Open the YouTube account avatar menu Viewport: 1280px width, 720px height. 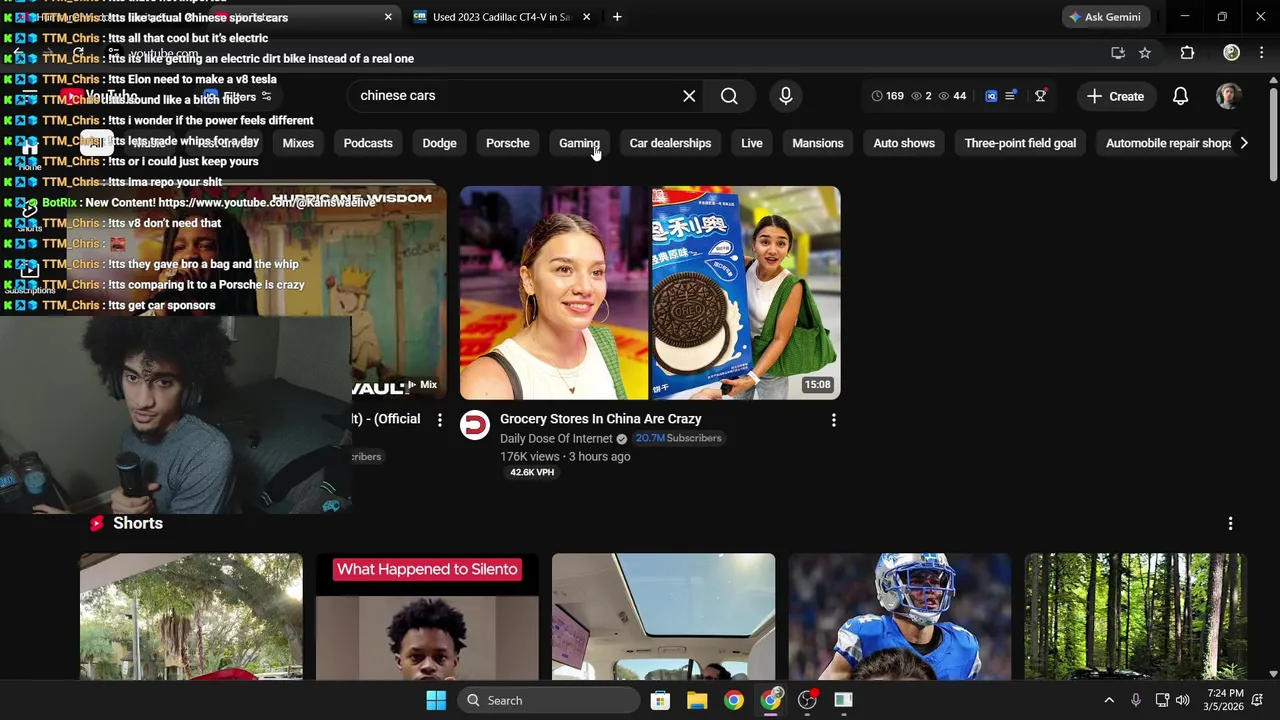point(1229,96)
